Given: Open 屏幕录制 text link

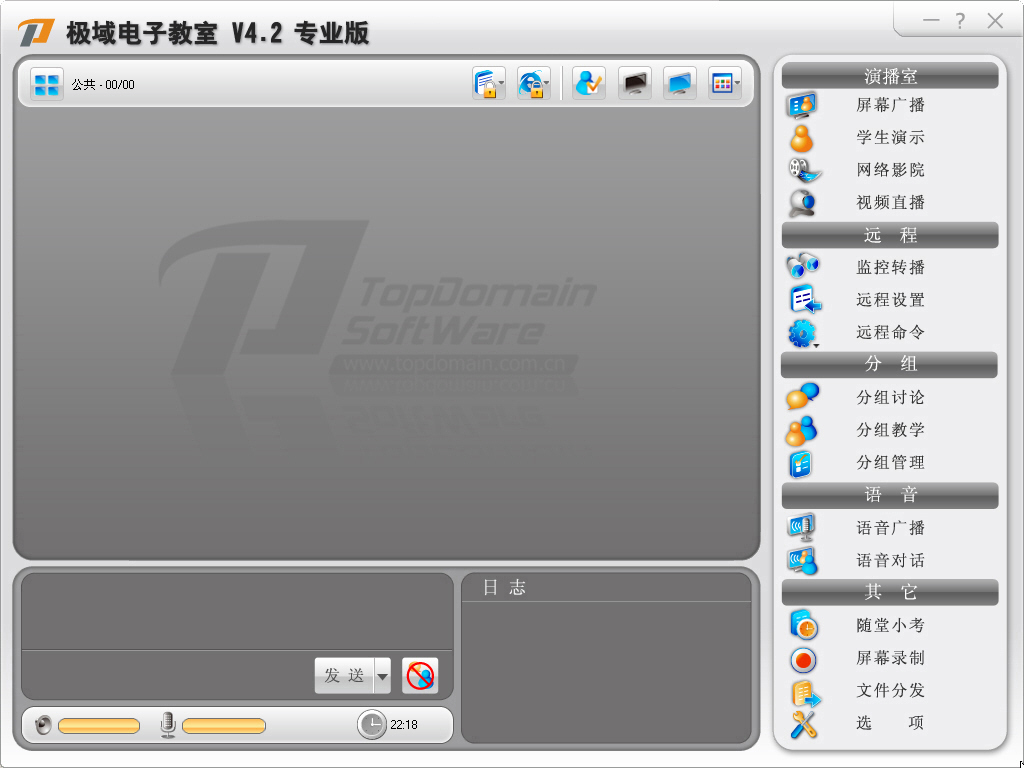Looking at the screenshot, I should click(890, 658).
